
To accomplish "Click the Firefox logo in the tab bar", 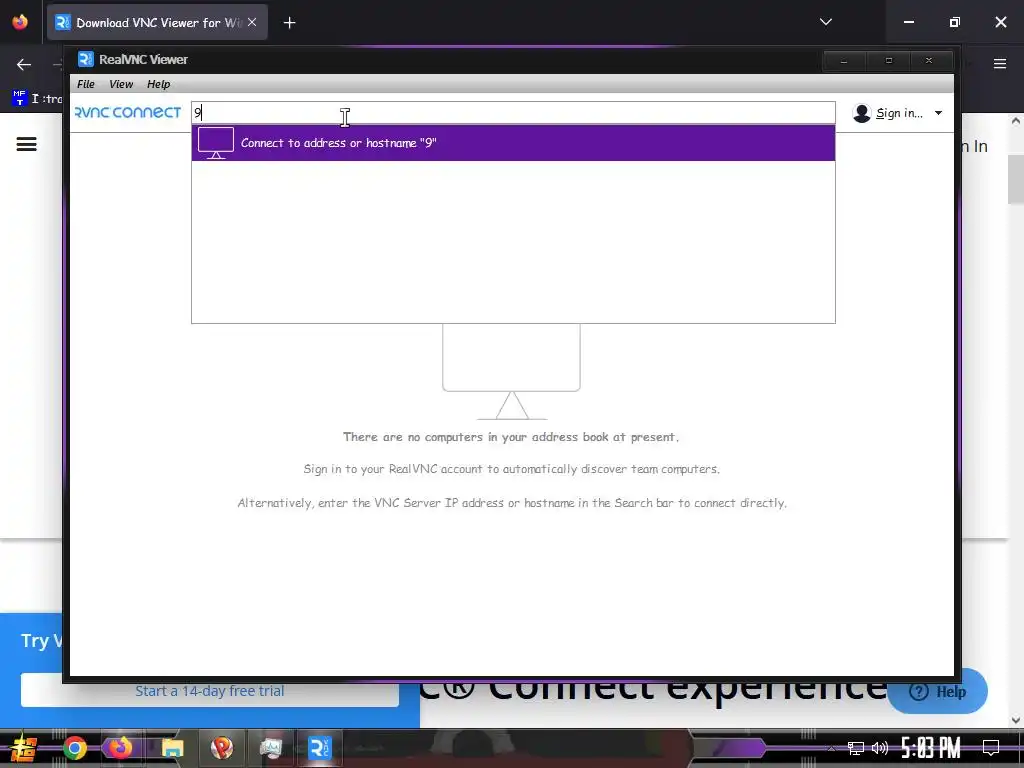I will 20,22.
